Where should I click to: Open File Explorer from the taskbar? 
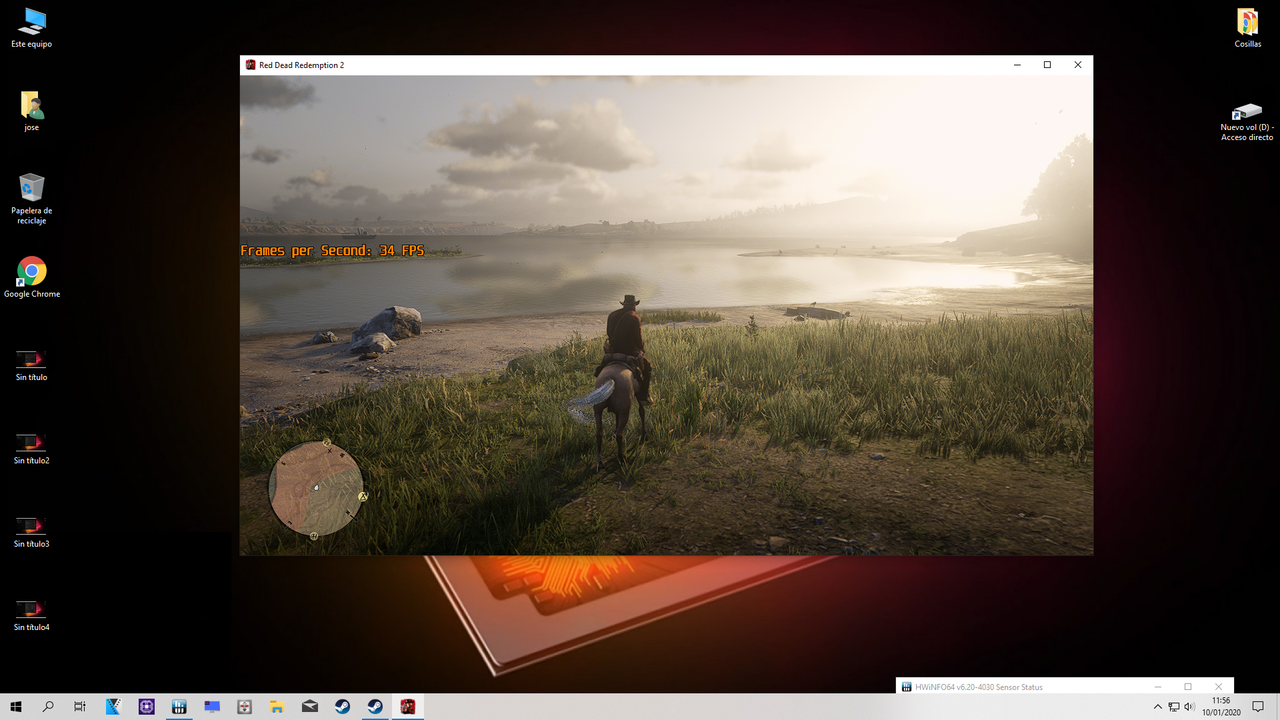277,707
